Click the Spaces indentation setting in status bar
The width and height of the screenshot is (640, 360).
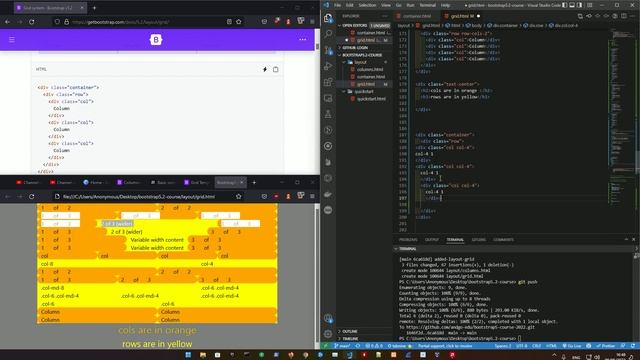coord(502,346)
